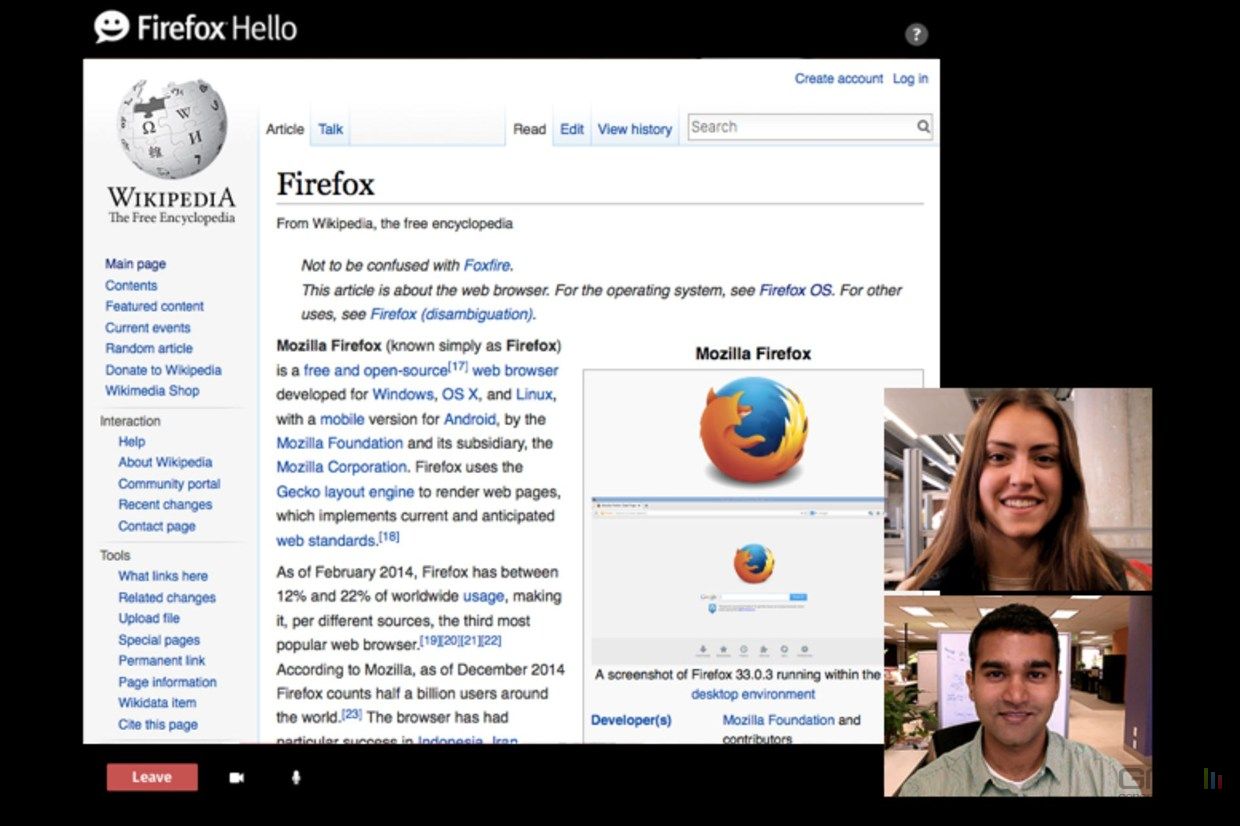The image size is (1240, 826).
Task: Click the Firefox Hello smiley logo
Action: pyautogui.click(x=112, y=27)
